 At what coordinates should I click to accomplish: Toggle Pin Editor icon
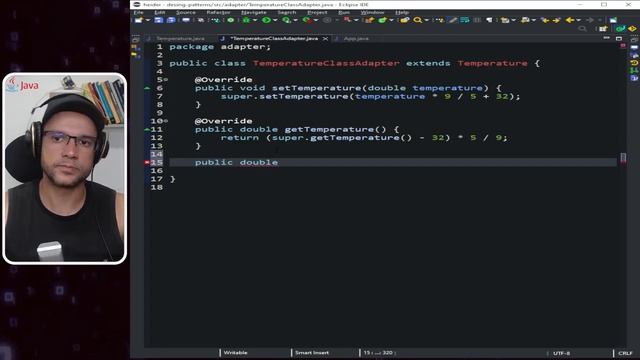(613, 20)
